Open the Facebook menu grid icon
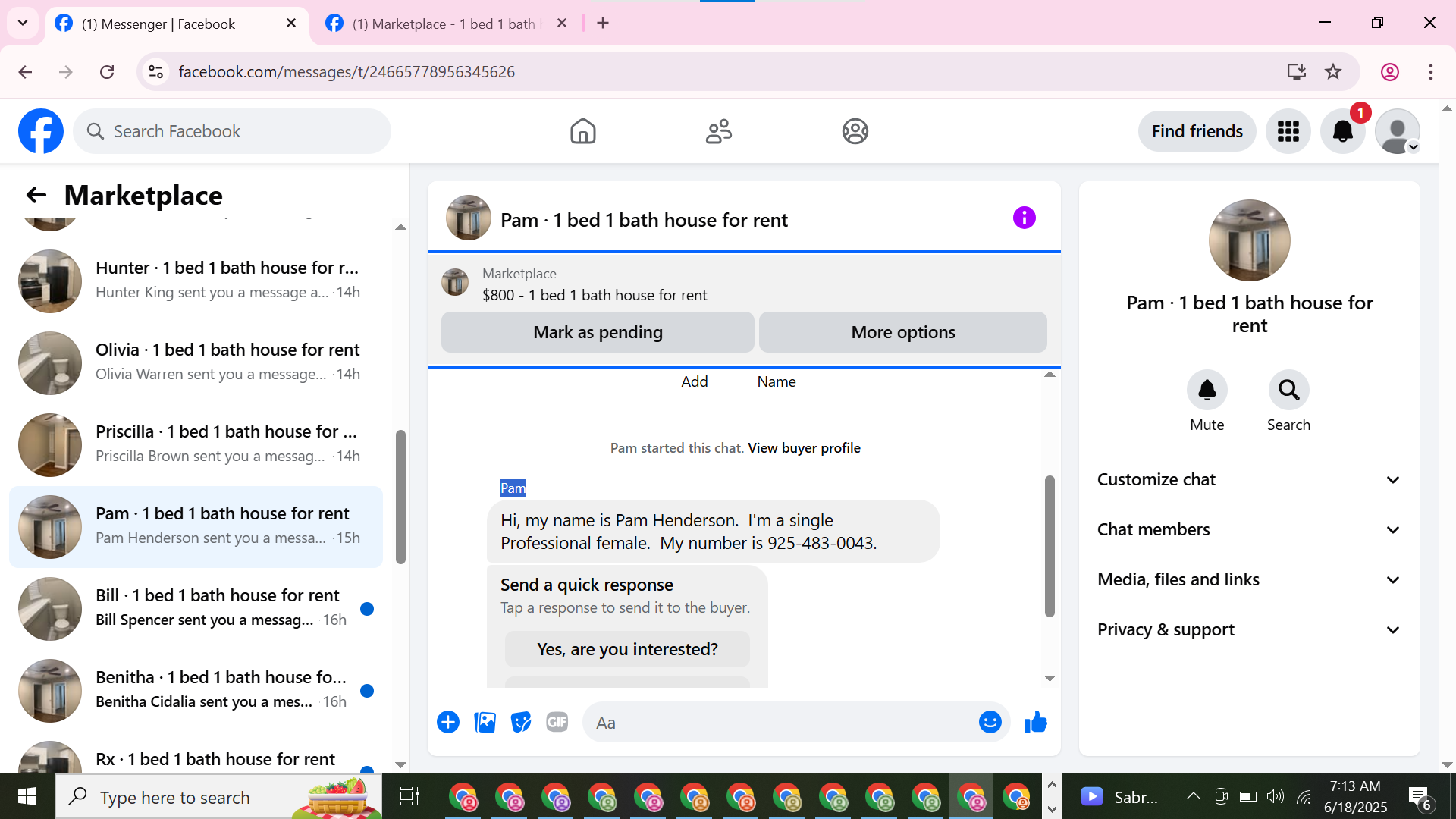Screen dimensions: 1456x819 pyautogui.click(x=1288, y=131)
